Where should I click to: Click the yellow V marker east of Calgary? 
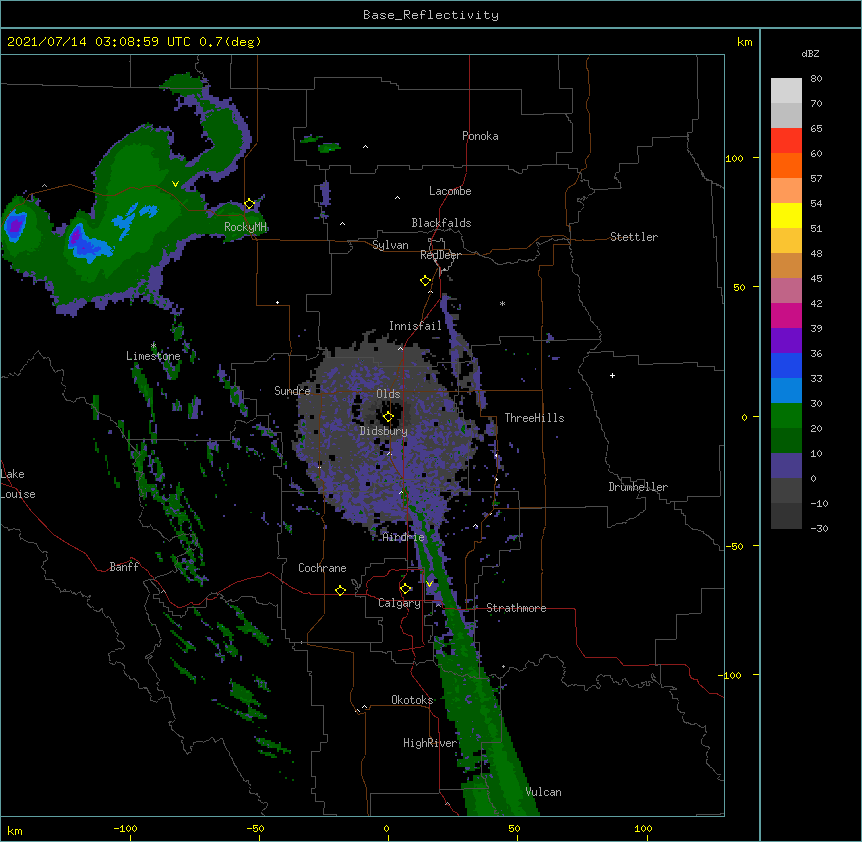(x=429, y=584)
